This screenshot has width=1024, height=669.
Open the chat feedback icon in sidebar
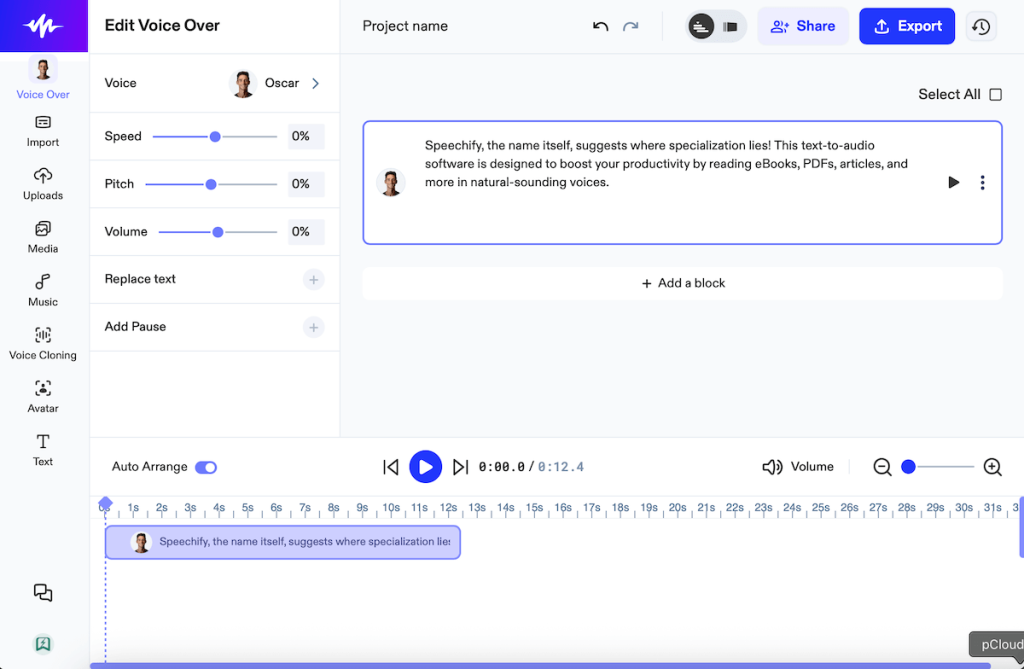point(43,593)
